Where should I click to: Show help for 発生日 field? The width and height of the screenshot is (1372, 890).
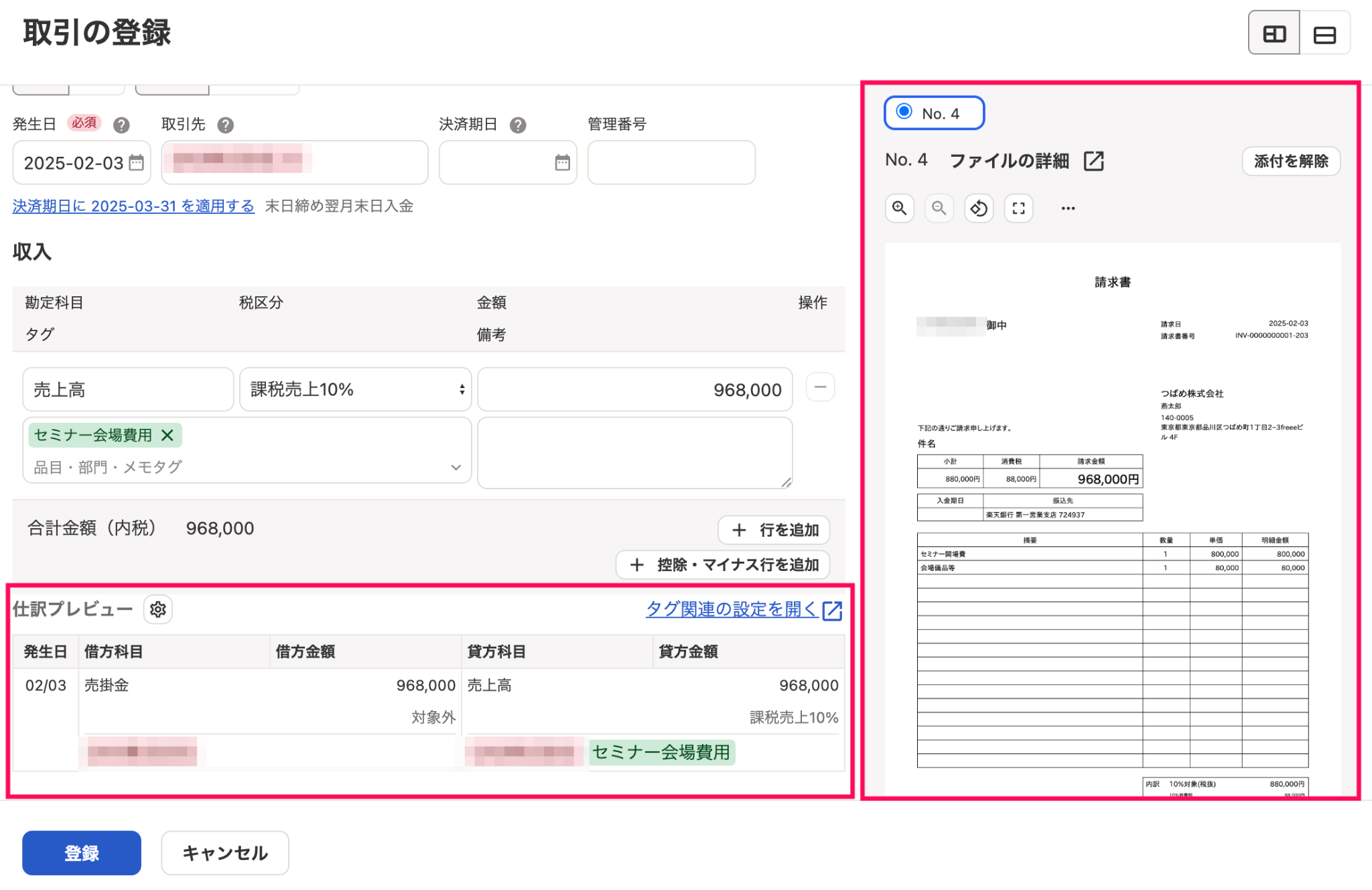[x=121, y=125]
